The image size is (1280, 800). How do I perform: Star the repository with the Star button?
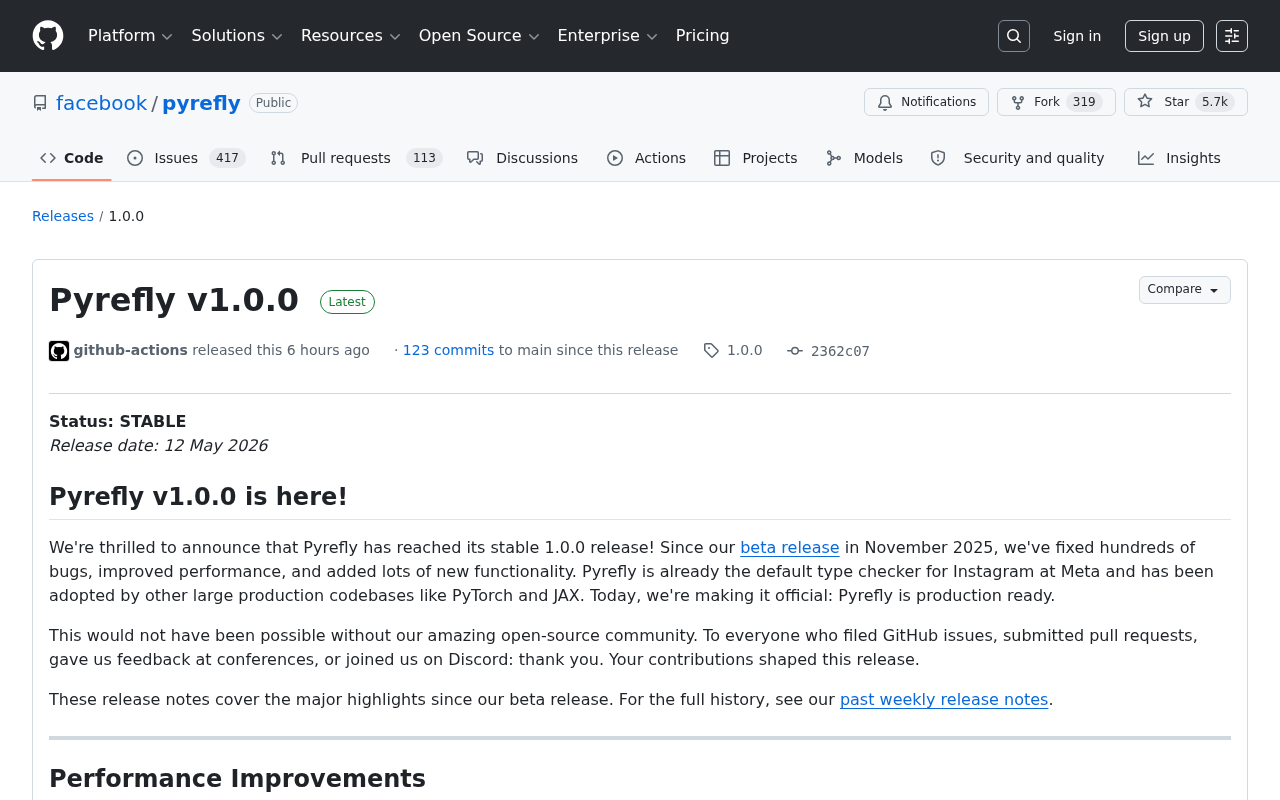click(x=1186, y=102)
